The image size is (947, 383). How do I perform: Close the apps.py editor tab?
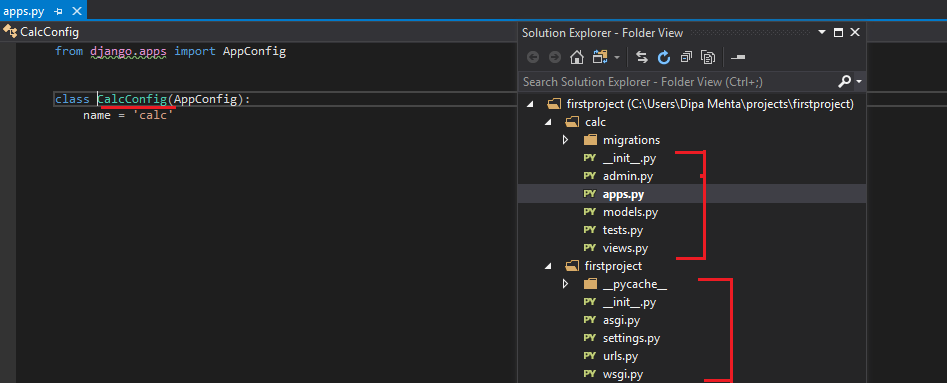click(76, 11)
